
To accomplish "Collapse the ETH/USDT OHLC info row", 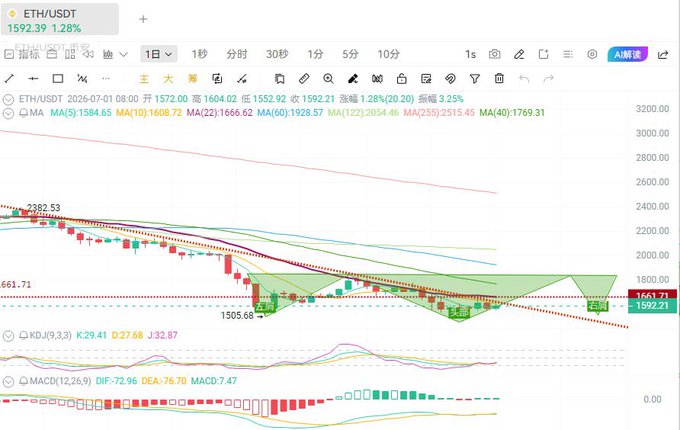I will click(x=8, y=99).
